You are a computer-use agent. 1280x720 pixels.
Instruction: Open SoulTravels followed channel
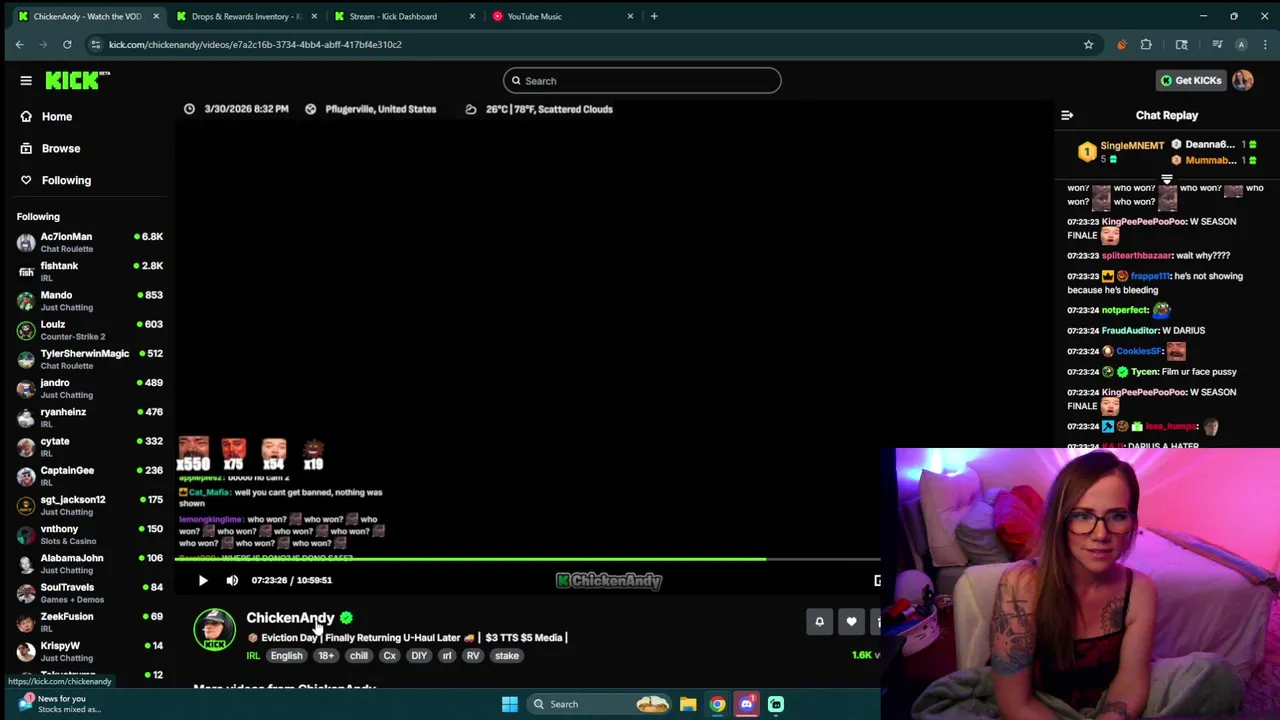pyautogui.click(x=90, y=593)
